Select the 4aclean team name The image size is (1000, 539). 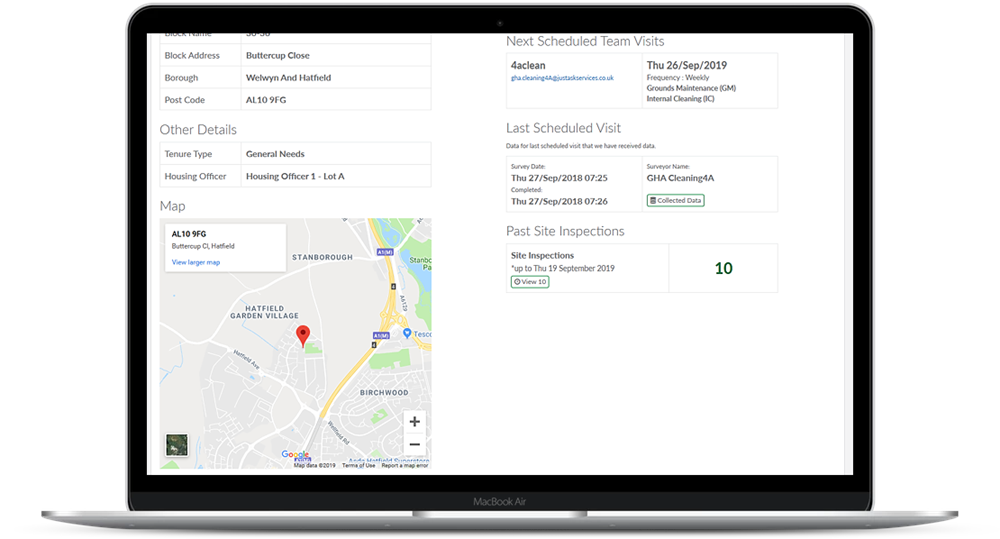(x=526, y=65)
